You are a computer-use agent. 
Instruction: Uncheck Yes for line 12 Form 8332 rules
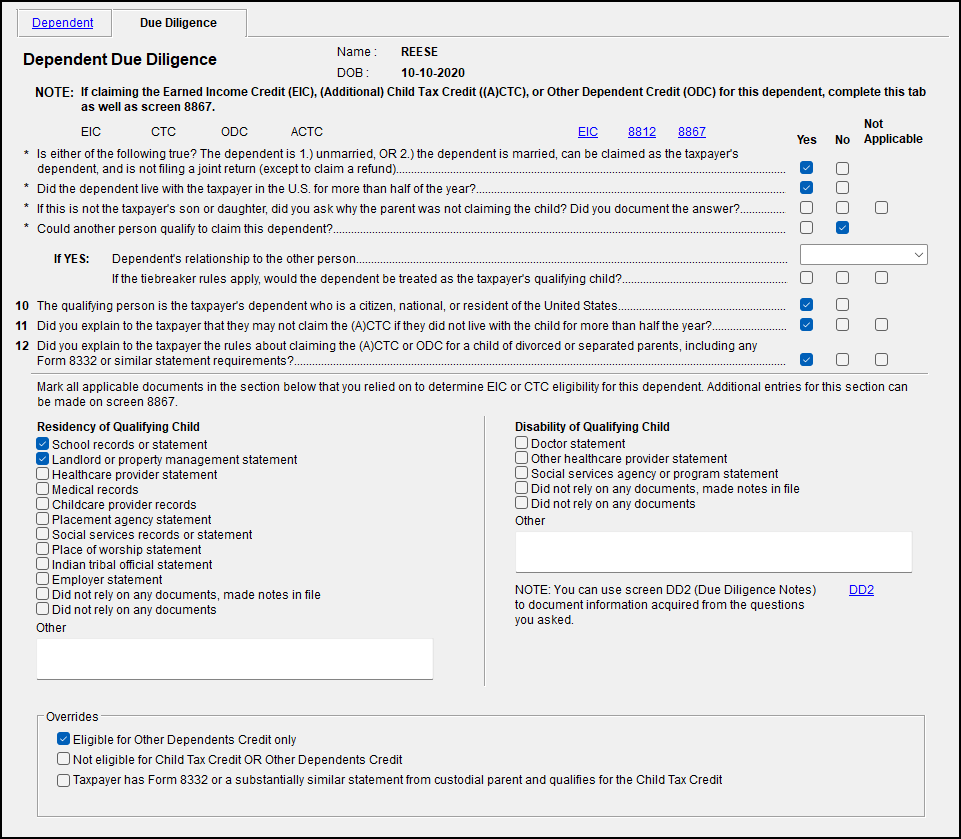click(807, 360)
